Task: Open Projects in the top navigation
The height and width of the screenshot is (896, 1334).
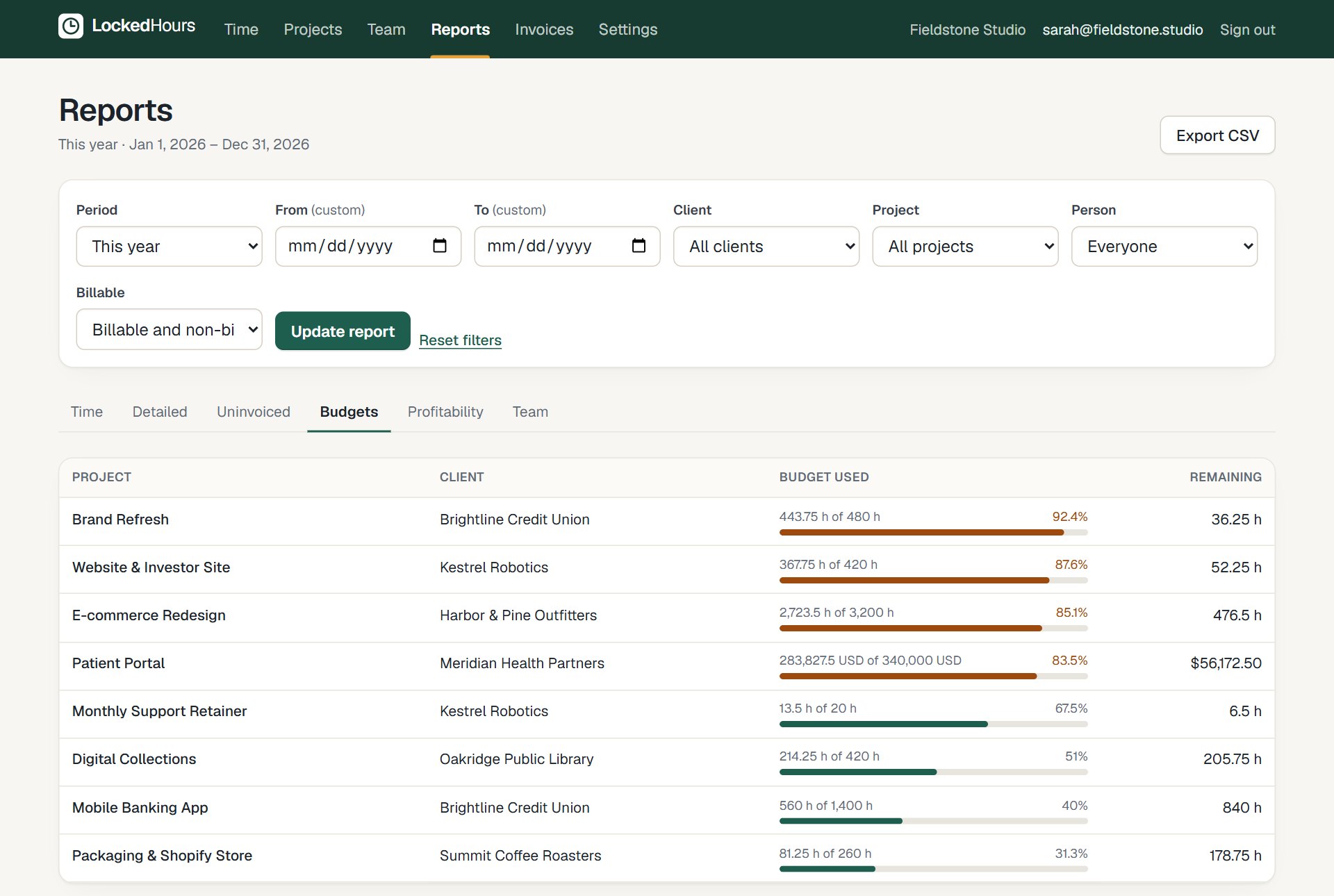Action: pyautogui.click(x=313, y=29)
